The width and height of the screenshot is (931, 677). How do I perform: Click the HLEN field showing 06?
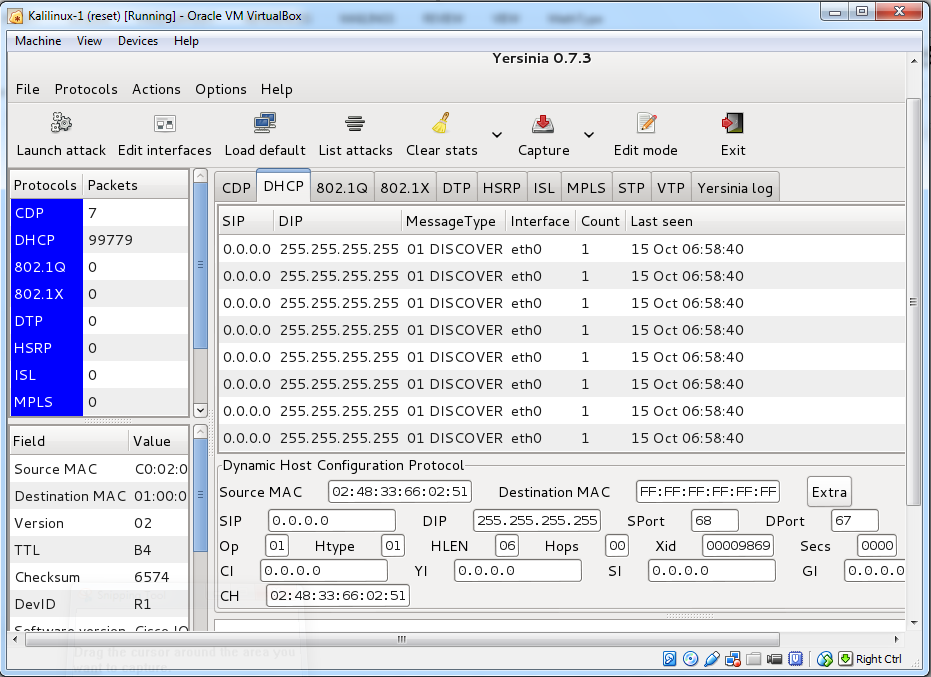click(x=507, y=546)
